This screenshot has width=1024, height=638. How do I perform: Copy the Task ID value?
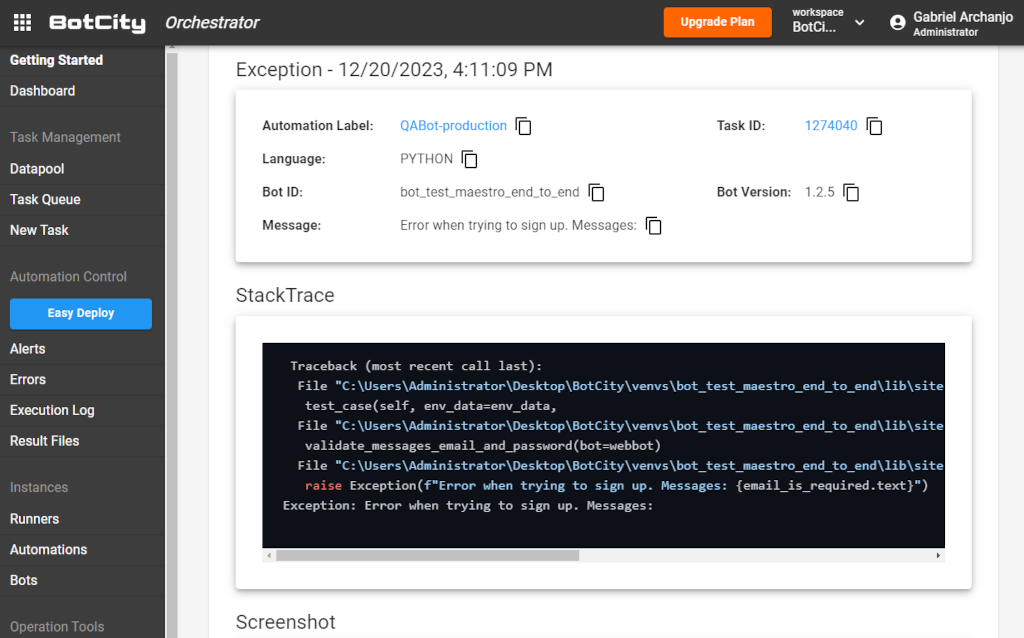tap(874, 126)
